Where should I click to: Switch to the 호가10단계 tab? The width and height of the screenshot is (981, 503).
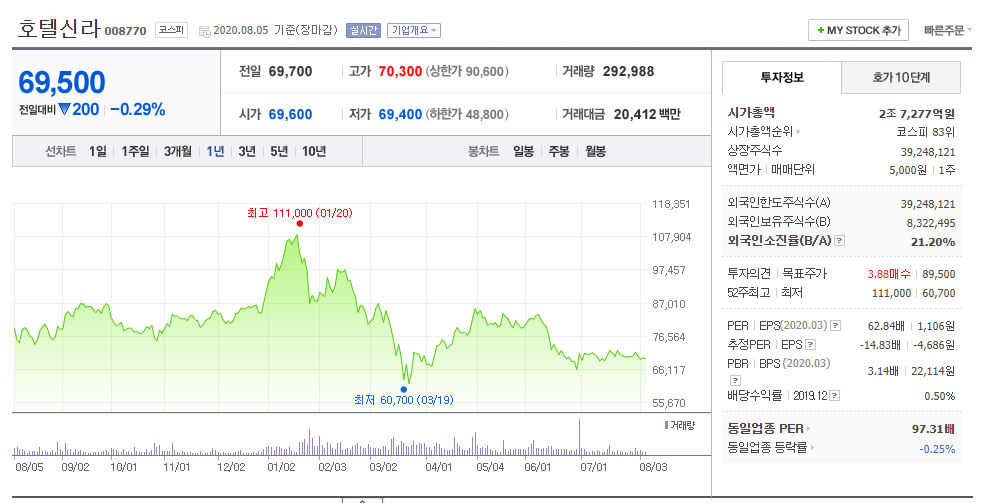coord(901,78)
